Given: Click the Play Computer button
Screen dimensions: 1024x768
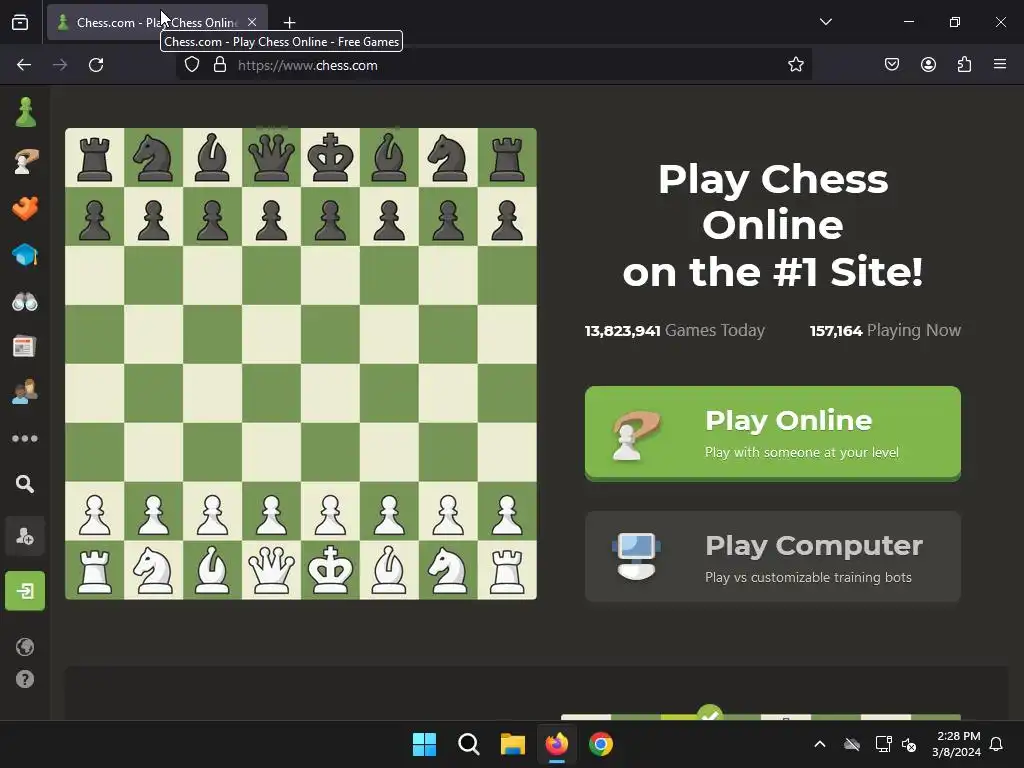Looking at the screenshot, I should 773,556.
